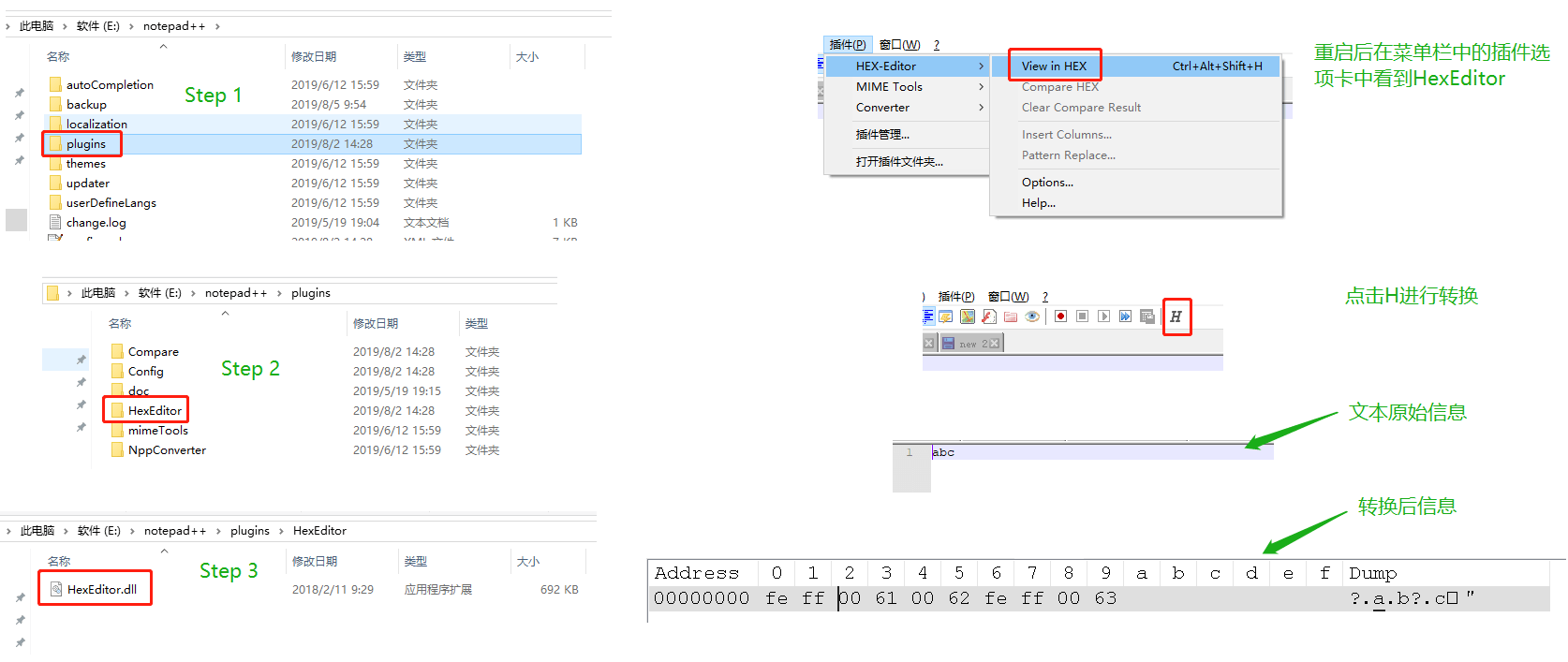This screenshot has width=1568, height=662.
Task: Click the plugins folder icon in notepad++ folder
Action: tap(55, 143)
